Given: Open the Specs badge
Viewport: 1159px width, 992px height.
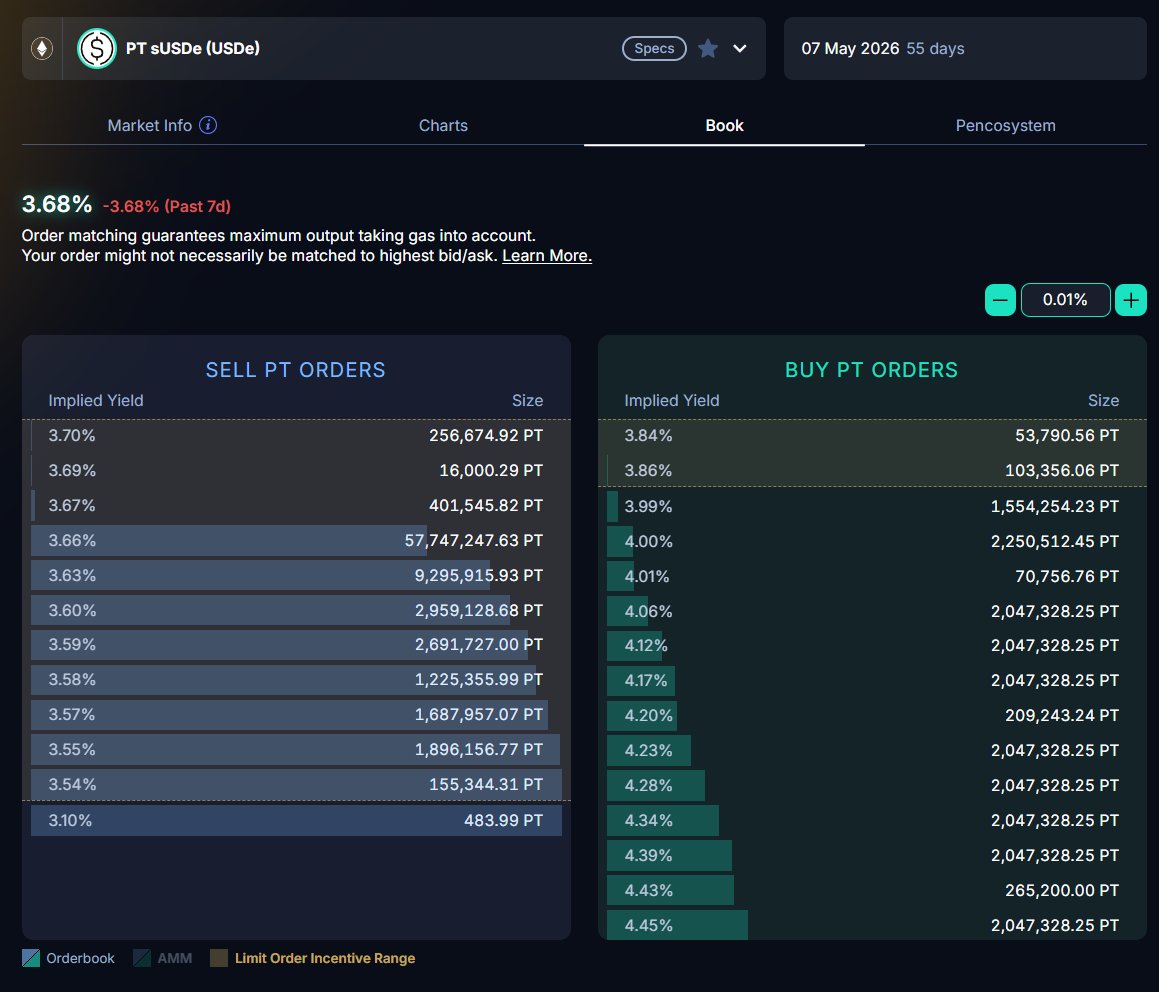Looking at the screenshot, I should [654, 49].
